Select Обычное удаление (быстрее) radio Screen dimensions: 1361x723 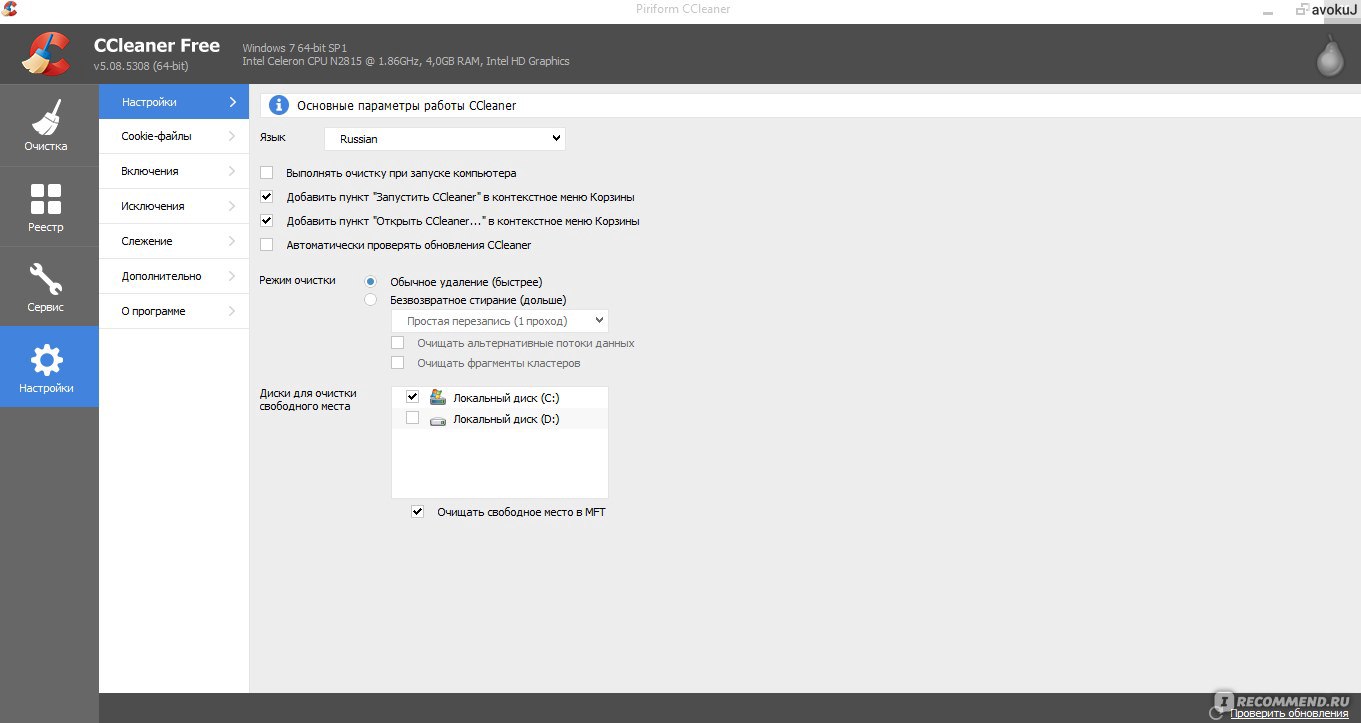click(x=371, y=282)
